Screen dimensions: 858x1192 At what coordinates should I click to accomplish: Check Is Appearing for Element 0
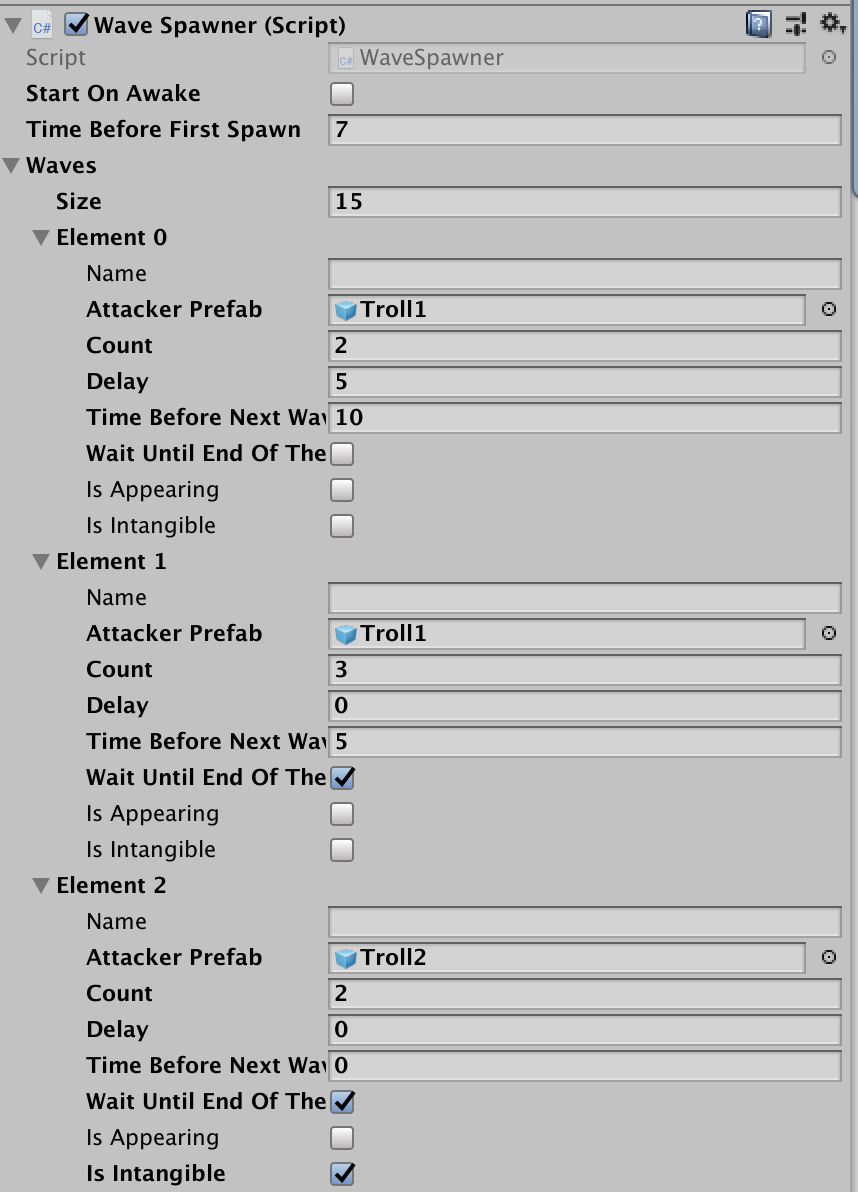click(x=342, y=490)
